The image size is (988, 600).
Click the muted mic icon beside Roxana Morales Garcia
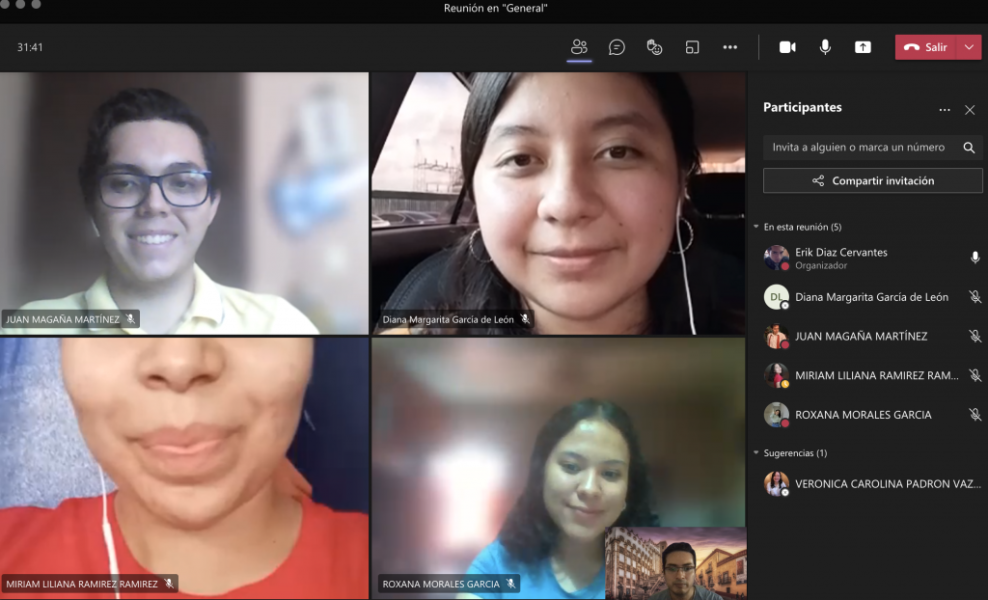pos(974,414)
